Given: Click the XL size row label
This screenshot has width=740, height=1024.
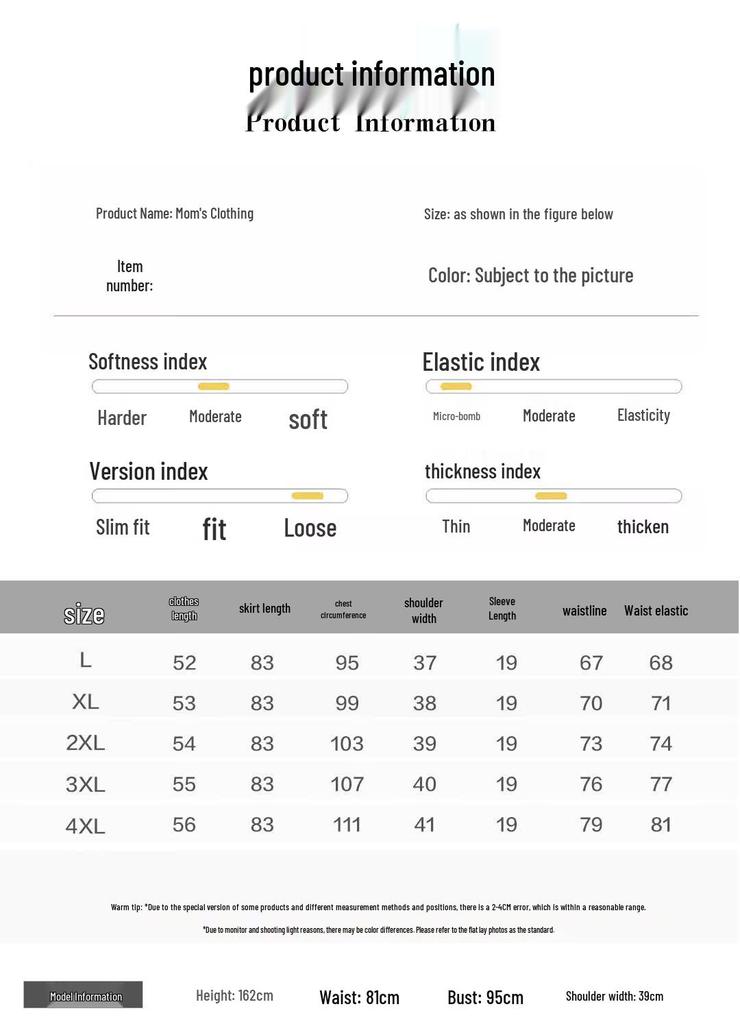Looking at the screenshot, I should pos(86,702).
